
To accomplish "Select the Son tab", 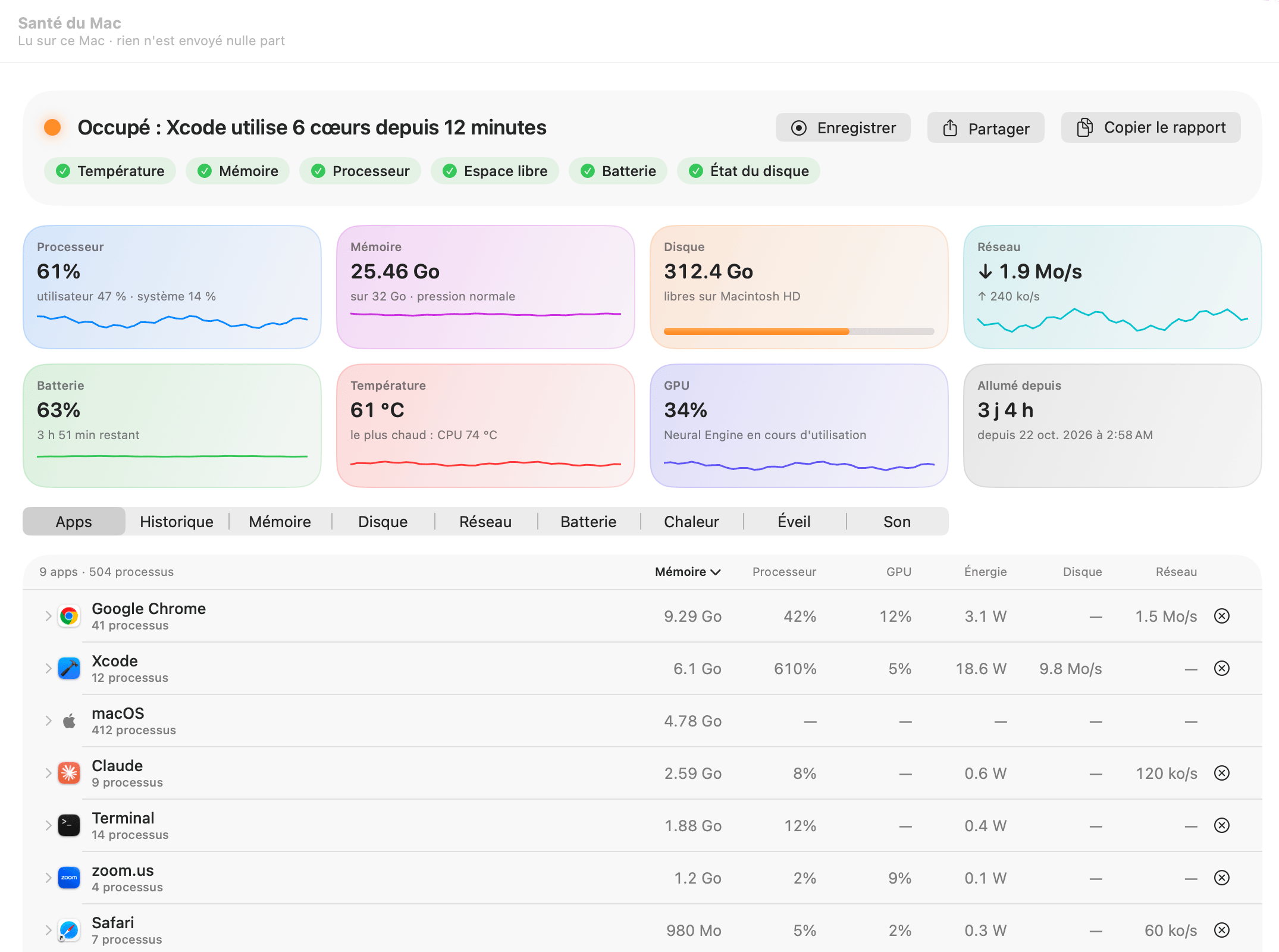I will 897,522.
